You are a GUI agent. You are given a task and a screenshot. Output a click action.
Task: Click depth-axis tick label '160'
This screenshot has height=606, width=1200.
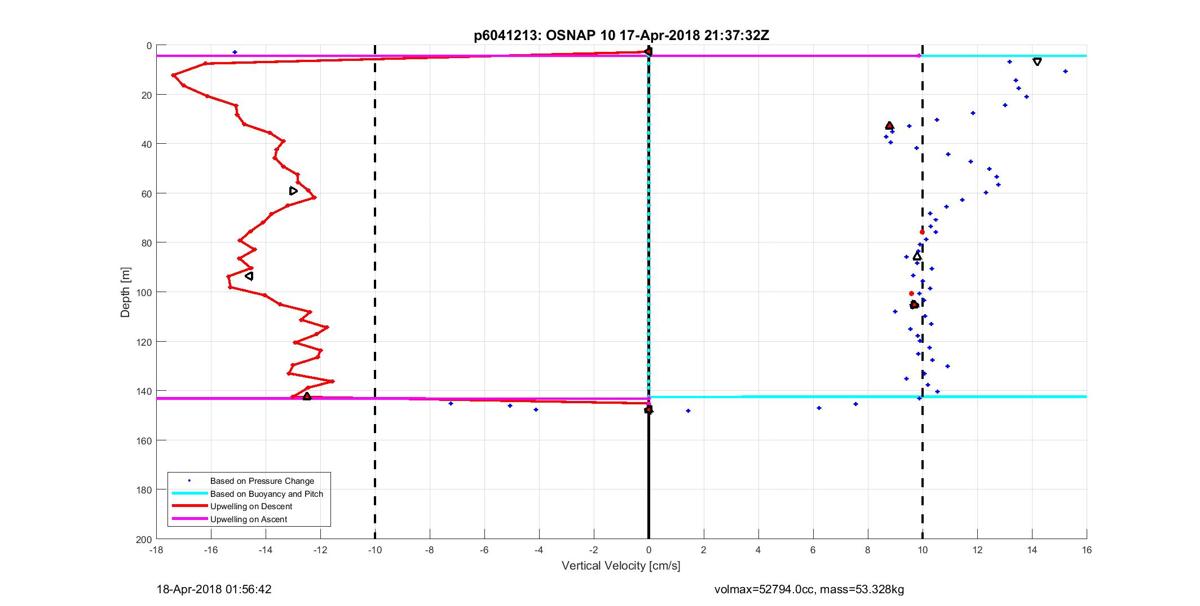[x=145, y=441]
